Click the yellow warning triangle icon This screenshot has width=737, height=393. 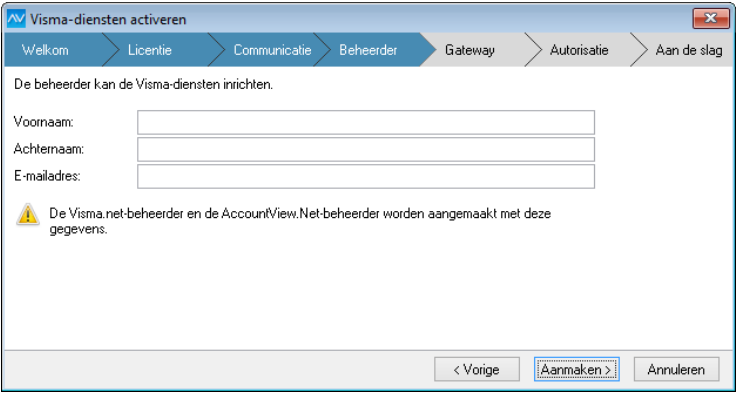(x=28, y=215)
